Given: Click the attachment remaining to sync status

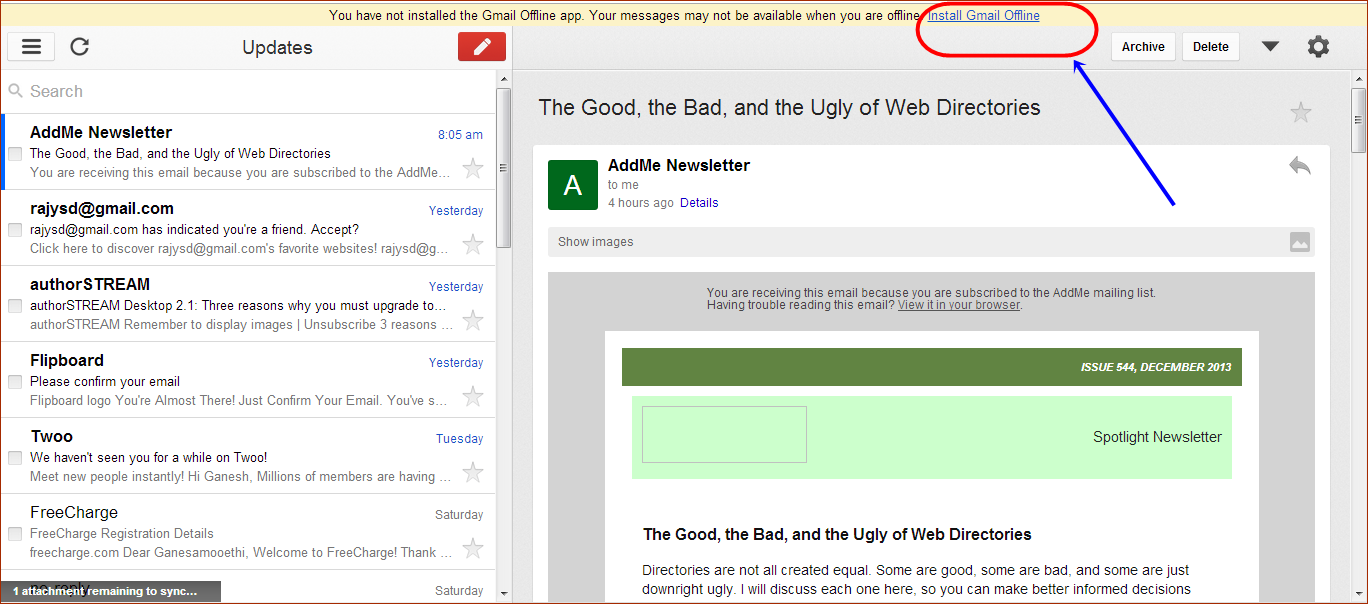Looking at the screenshot, I should [x=110, y=592].
